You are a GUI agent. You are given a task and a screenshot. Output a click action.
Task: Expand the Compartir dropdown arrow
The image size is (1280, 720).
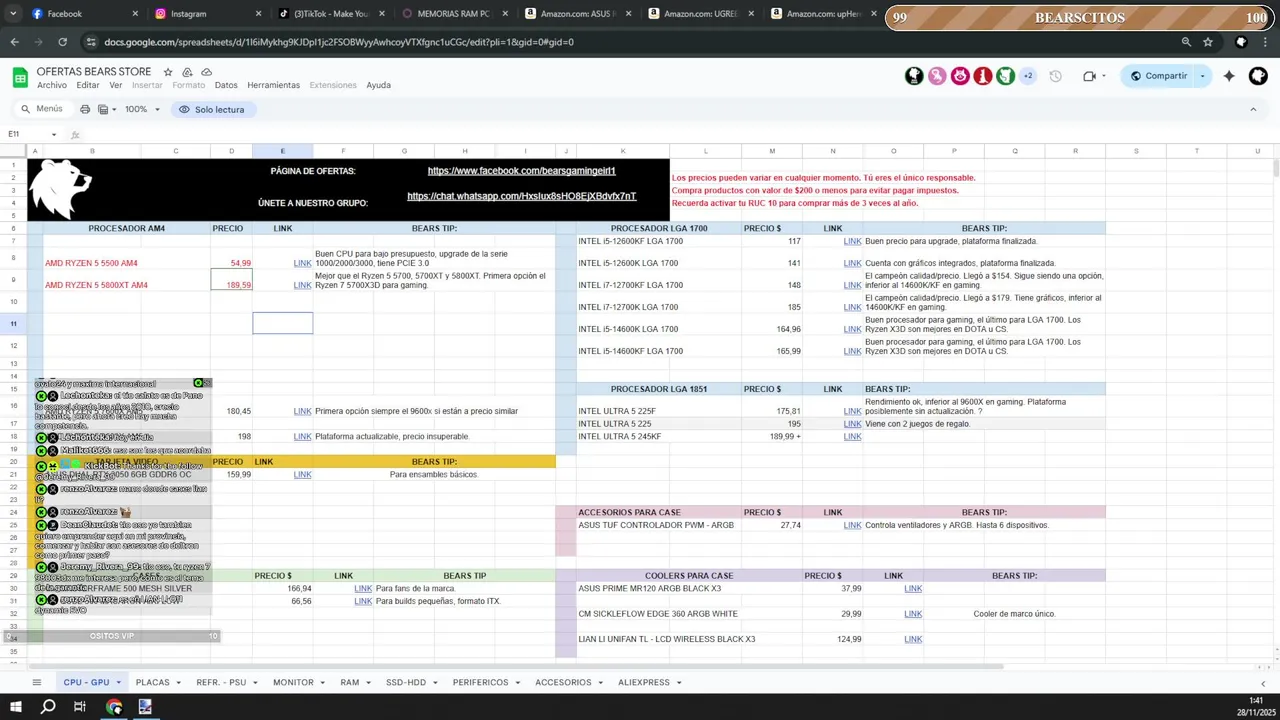[x=1202, y=76]
